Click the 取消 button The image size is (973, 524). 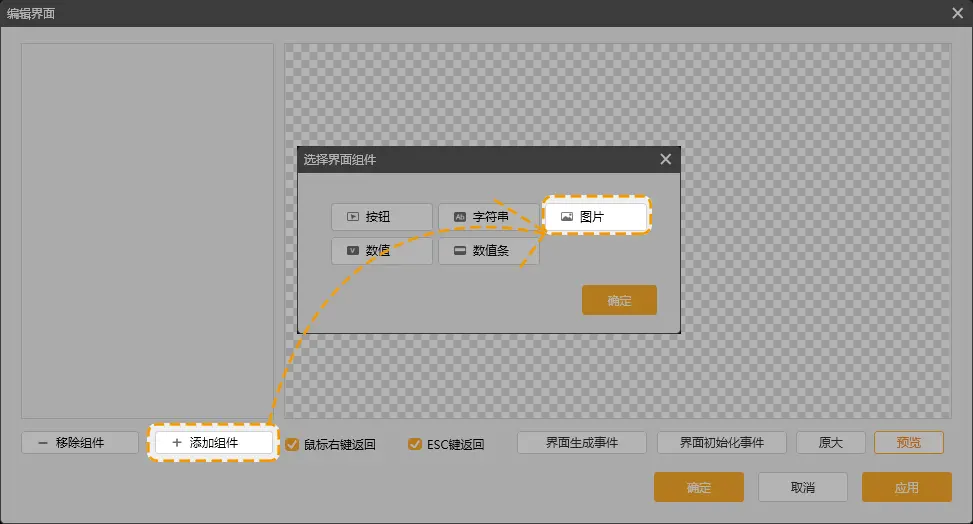802,488
